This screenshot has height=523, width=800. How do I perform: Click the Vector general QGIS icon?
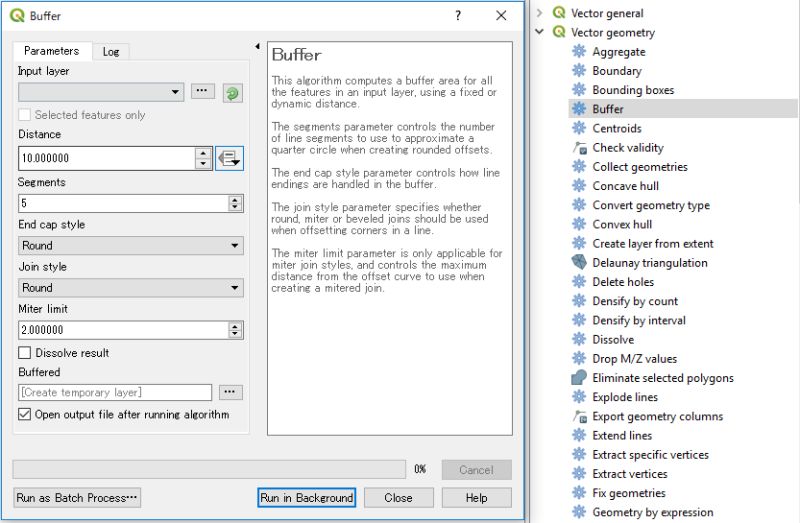tap(559, 13)
